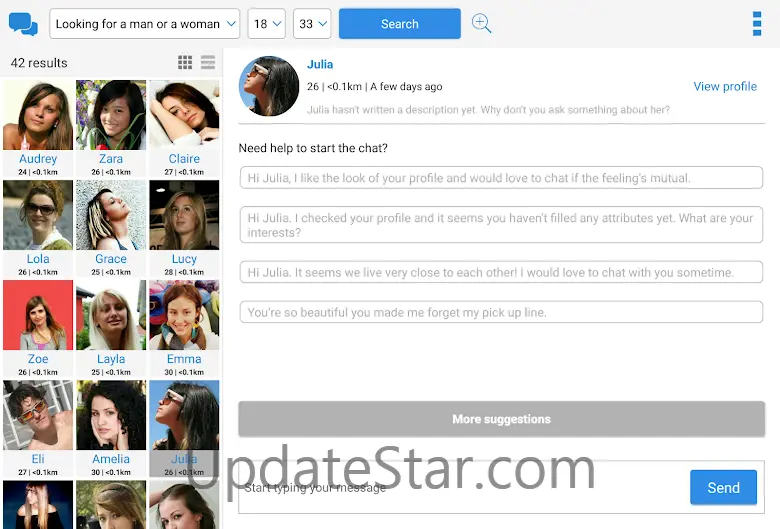The width and height of the screenshot is (780, 529).
Task: Open Zara's profile photo
Action: coord(111,115)
